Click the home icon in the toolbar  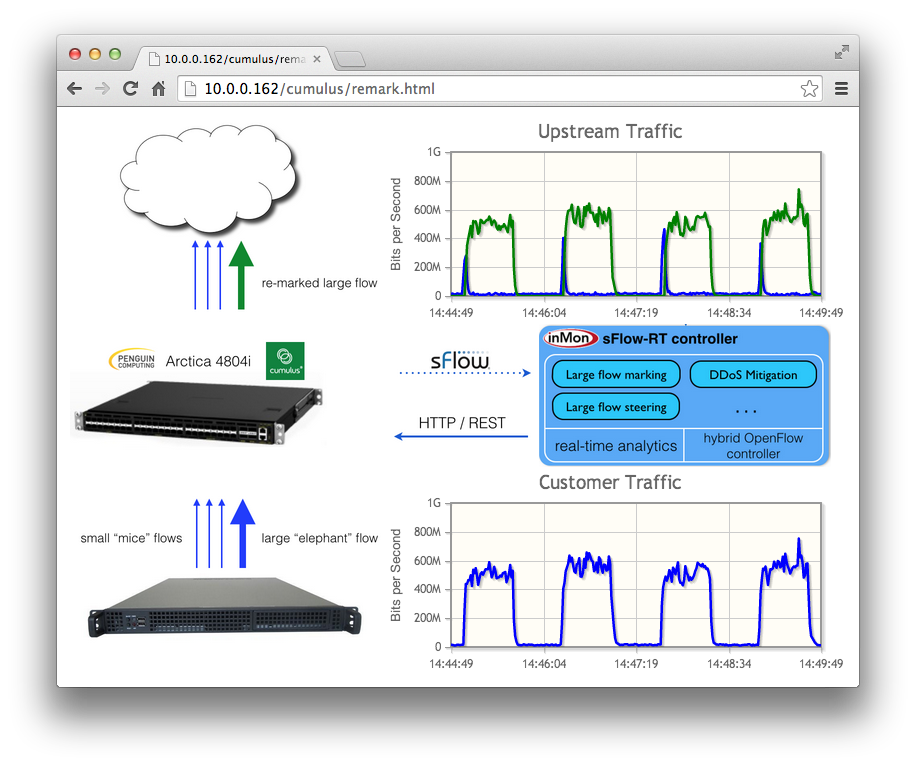pos(158,88)
